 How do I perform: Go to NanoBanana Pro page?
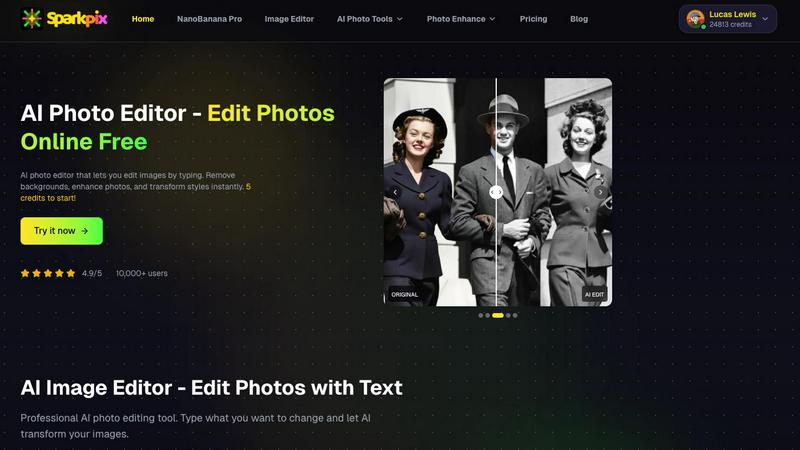tap(209, 19)
